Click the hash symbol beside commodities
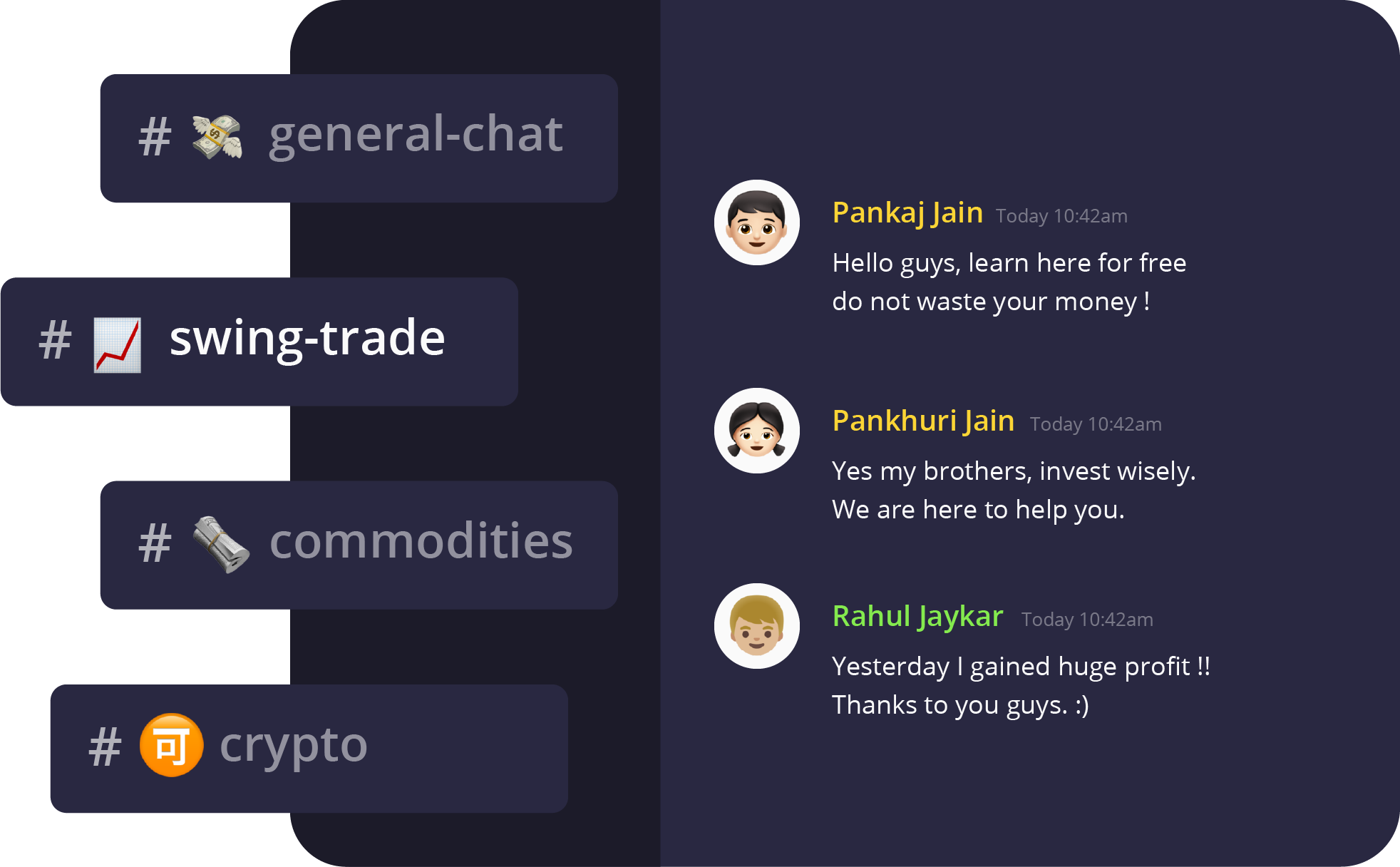 tap(155, 544)
